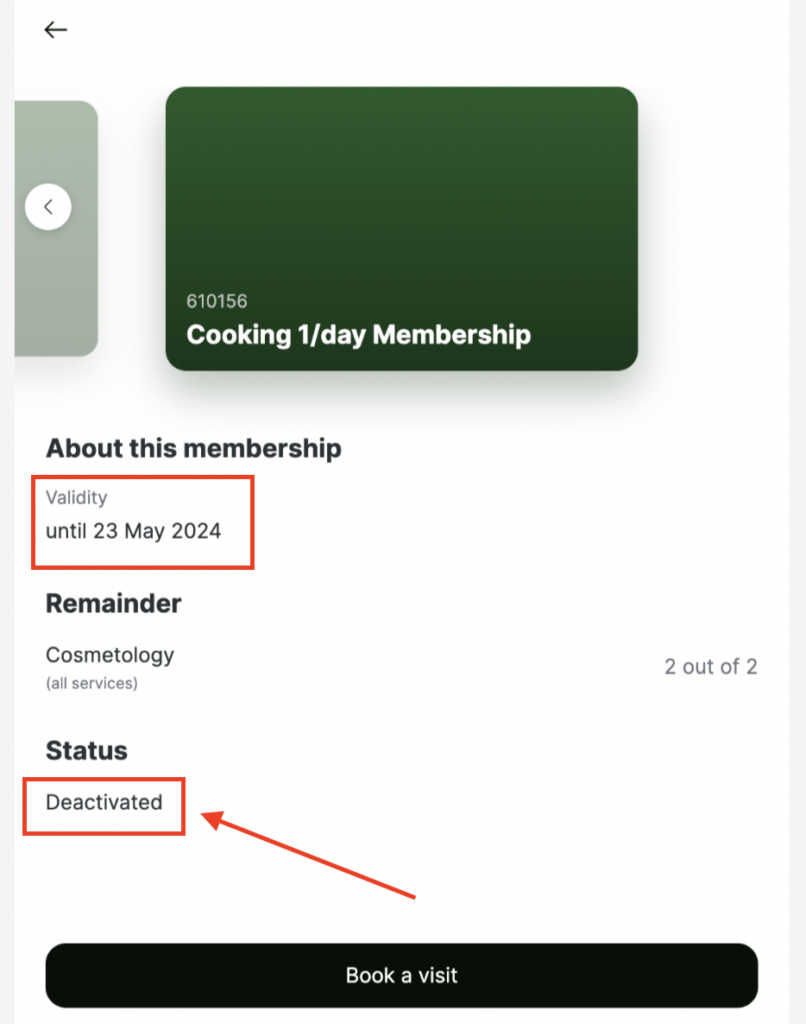Click the Validity label
Viewport: 806px width, 1024px height.
(x=76, y=497)
